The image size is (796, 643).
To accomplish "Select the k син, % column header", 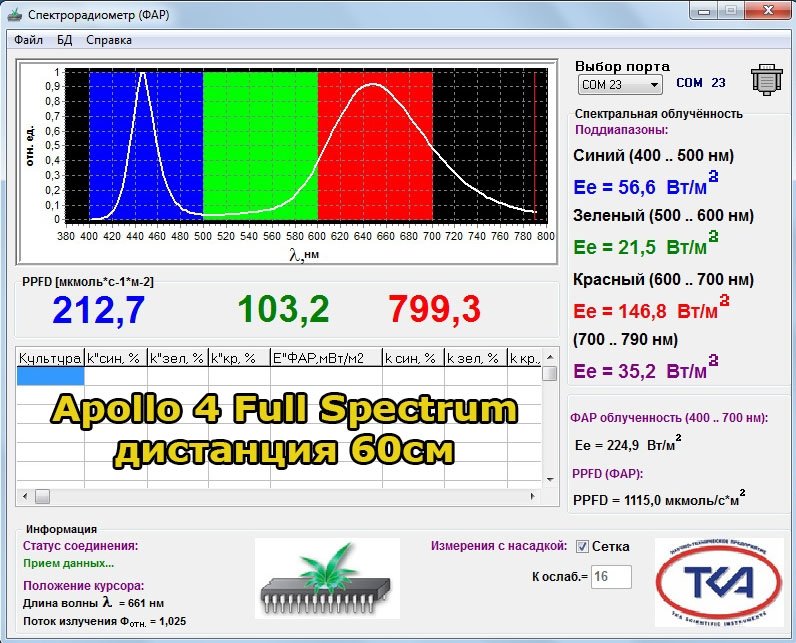I will click(413, 358).
